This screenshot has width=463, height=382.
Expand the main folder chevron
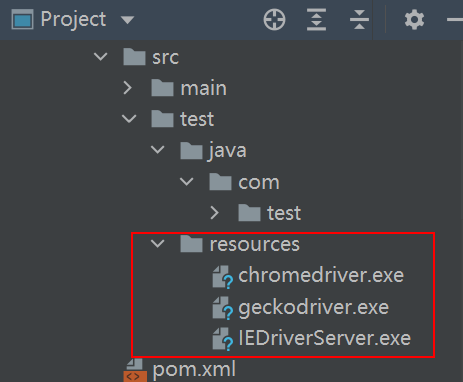tap(127, 88)
